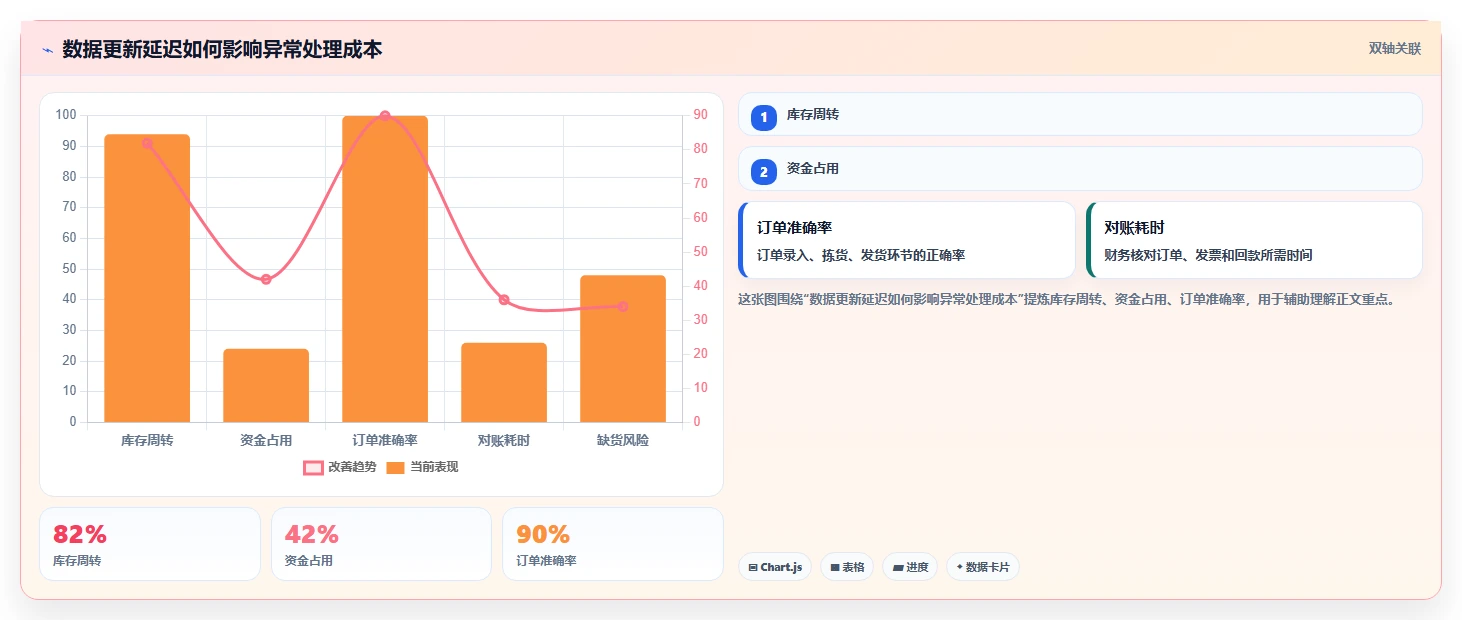Click the progress icon in 进度 tag
The height and width of the screenshot is (620, 1462).
coord(898,567)
